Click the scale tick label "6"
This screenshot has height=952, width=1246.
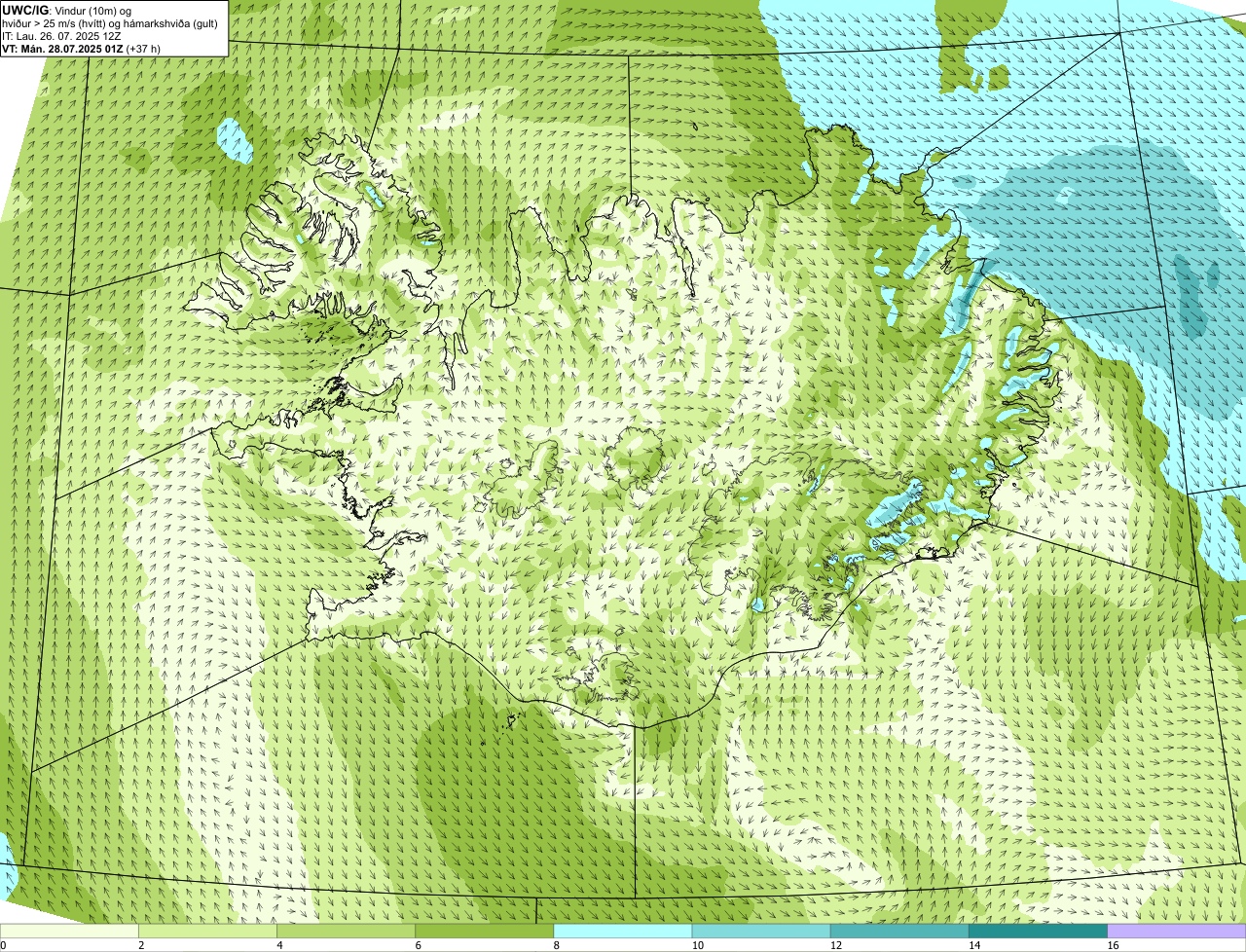point(418,945)
